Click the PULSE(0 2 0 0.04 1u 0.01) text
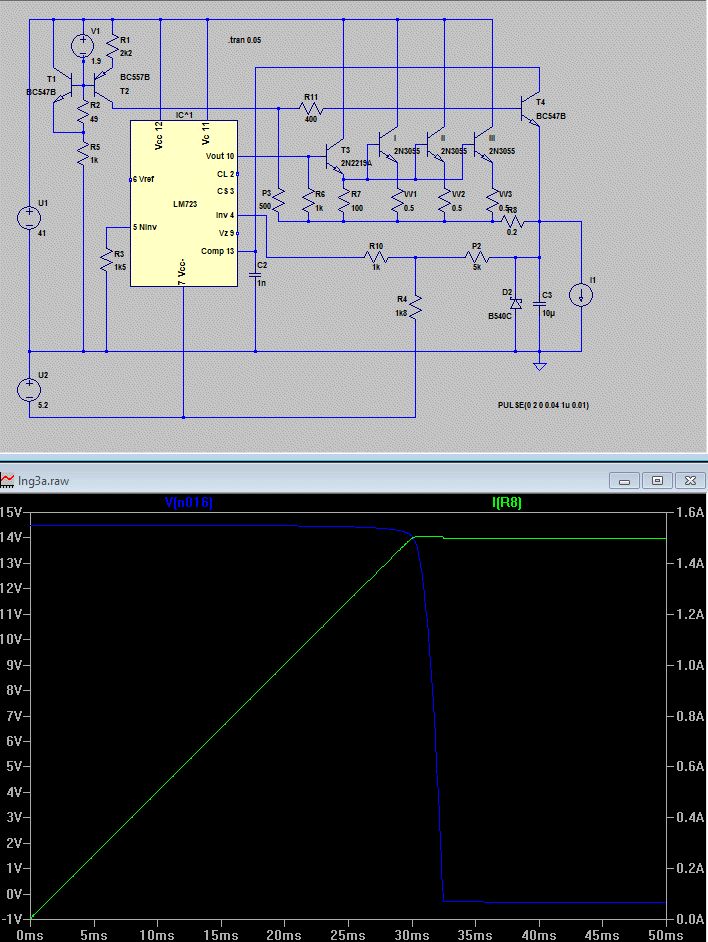The height and width of the screenshot is (942, 708). point(543,406)
